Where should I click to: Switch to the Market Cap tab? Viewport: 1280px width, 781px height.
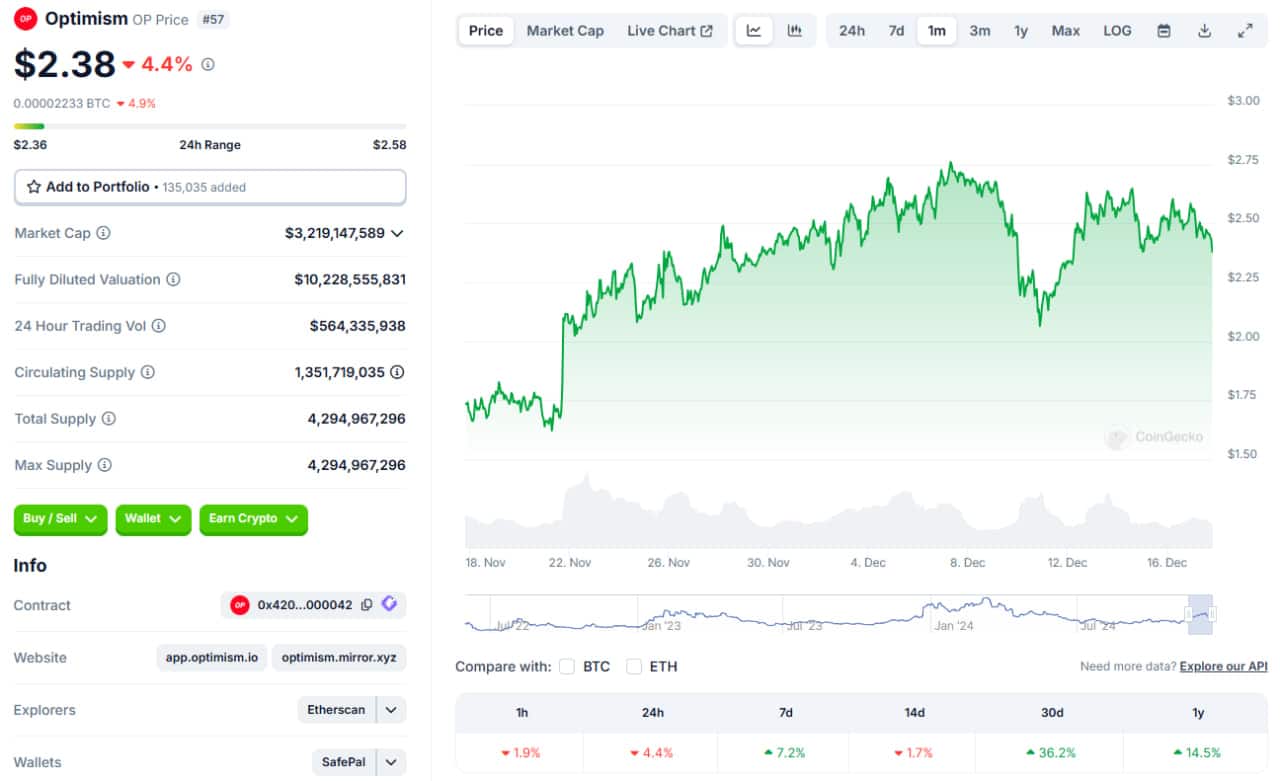pos(565,31)
